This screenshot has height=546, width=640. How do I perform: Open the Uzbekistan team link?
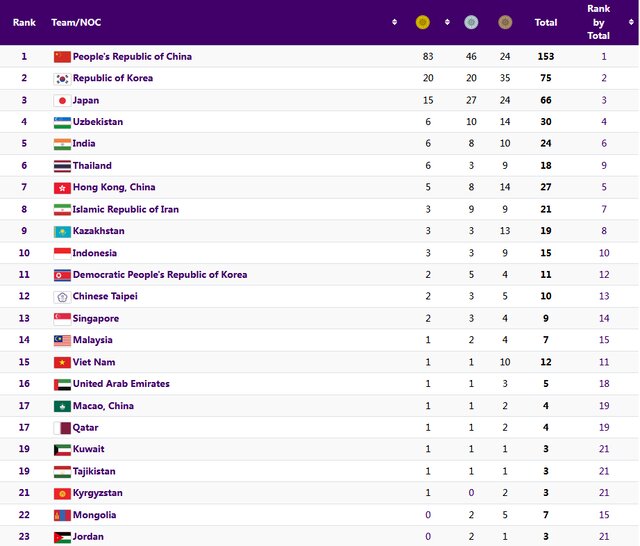[x=98, y=122]
